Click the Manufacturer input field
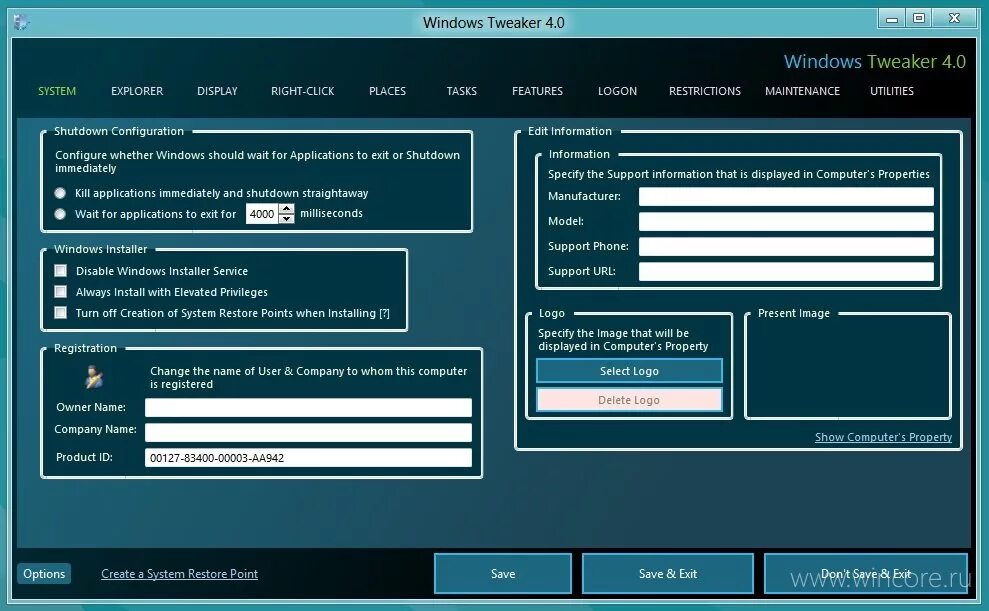Screen dimensions: 989x611 click(786, 196)
